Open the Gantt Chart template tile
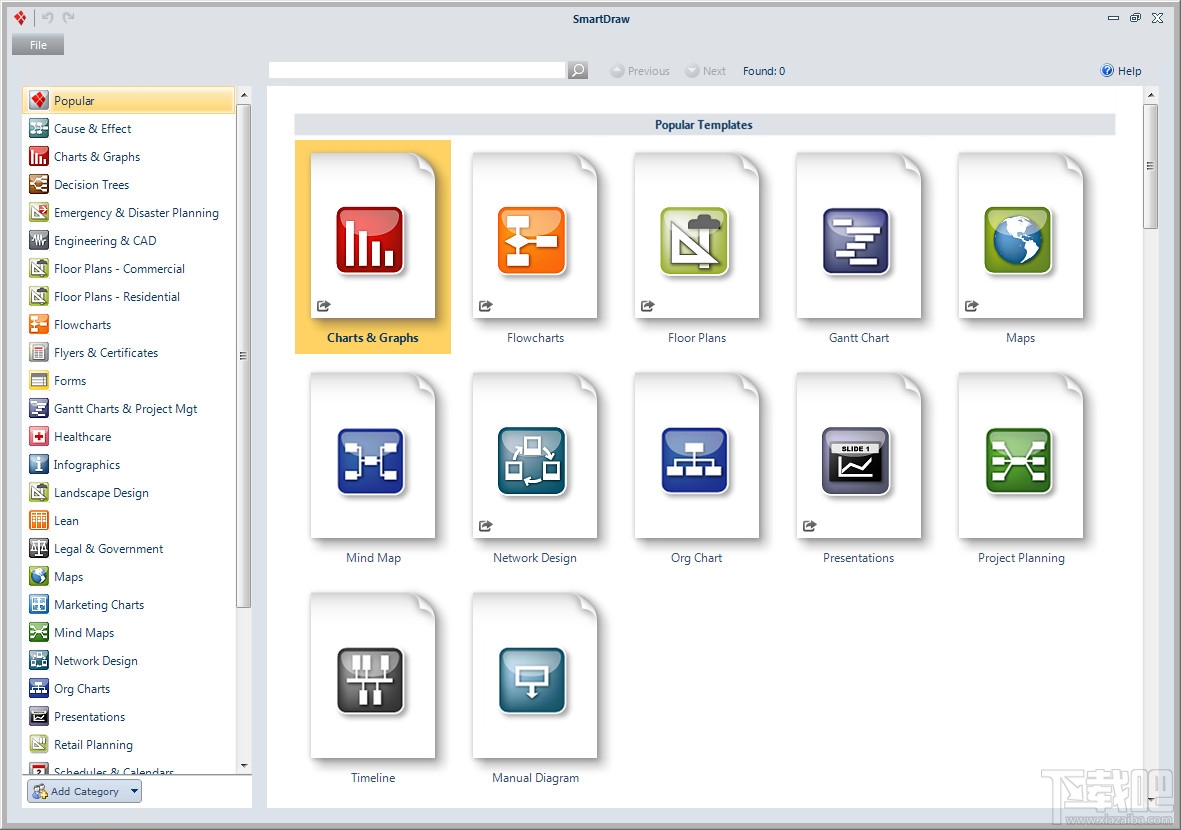1181x830 pixels. pos(859,246)
